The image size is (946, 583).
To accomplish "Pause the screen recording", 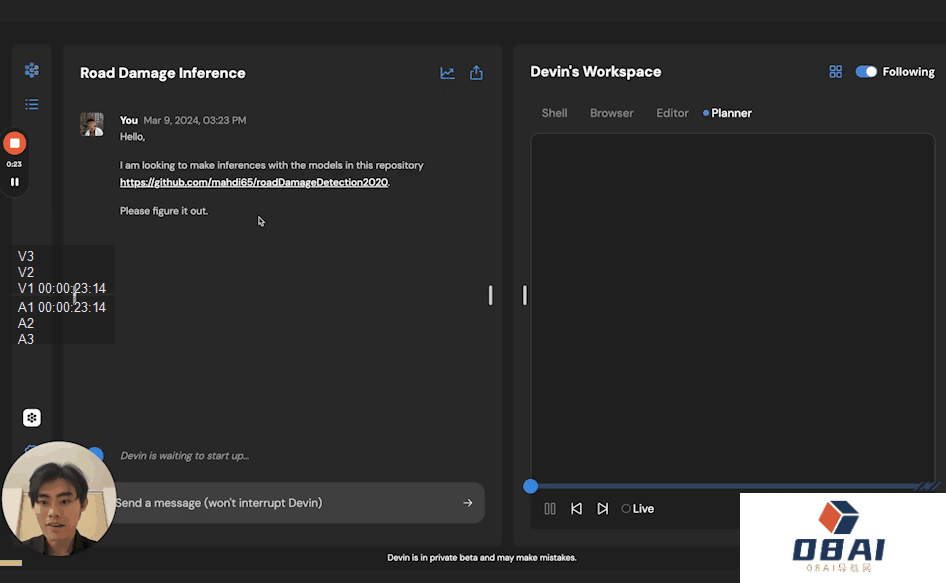I will pos(14,182).
